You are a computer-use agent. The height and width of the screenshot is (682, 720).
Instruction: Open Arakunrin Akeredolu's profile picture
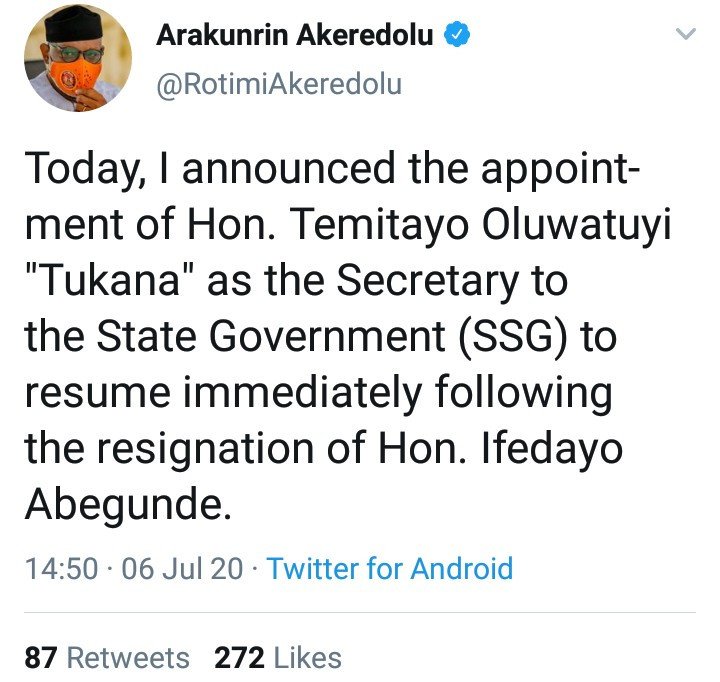[x=78, y=58]
